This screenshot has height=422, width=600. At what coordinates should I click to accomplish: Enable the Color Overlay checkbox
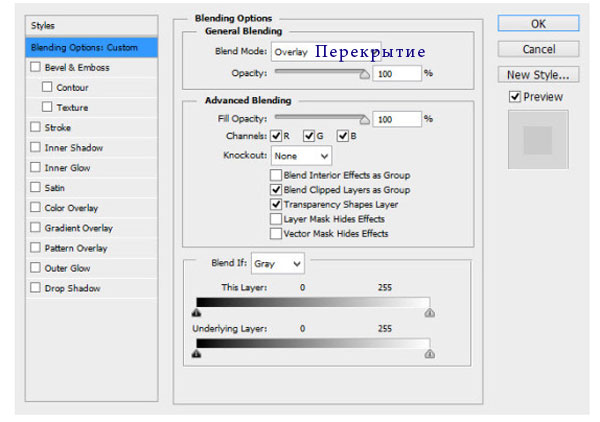(x=35, y=207)
